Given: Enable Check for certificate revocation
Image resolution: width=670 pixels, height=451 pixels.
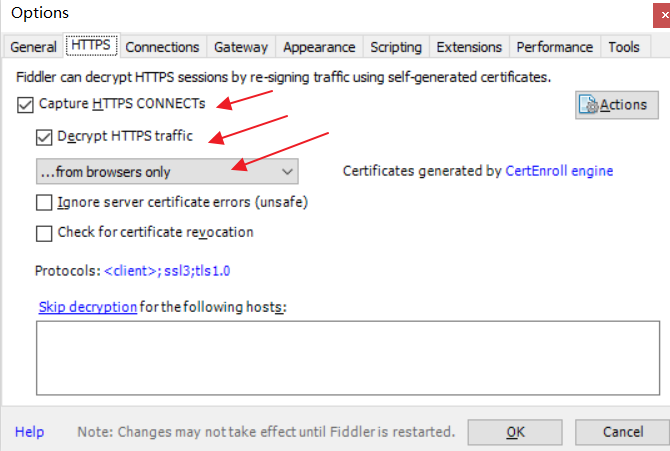Looking at the screenshot, I should point(44,233).
